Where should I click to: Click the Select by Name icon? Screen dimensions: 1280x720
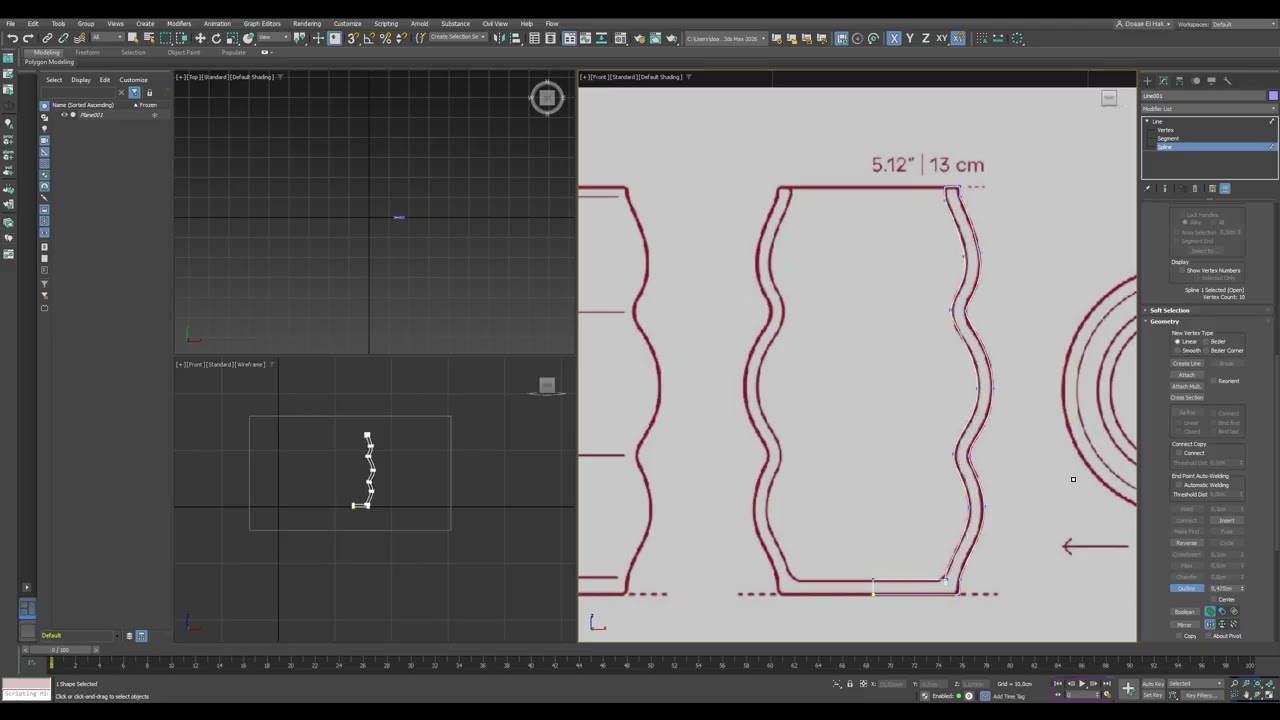click(x=149, y=38)
